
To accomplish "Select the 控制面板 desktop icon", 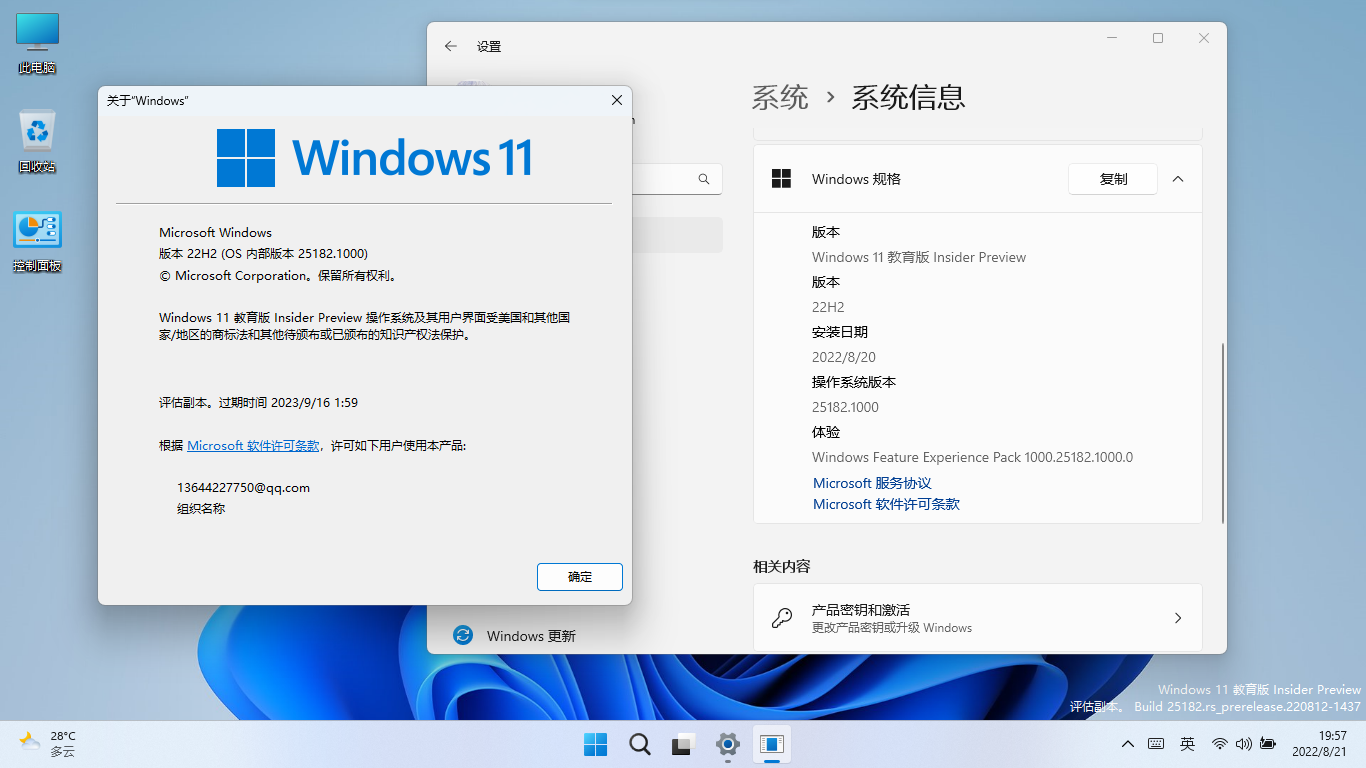I will [37, 242].
